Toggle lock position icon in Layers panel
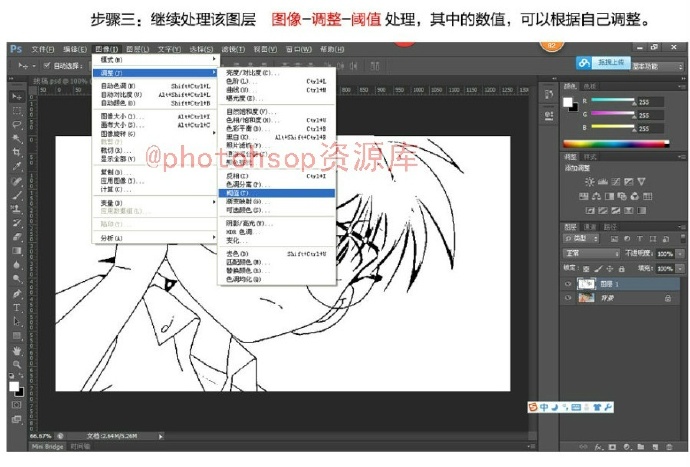This screenshot has height=467, width=690. (x=609, y=268)
